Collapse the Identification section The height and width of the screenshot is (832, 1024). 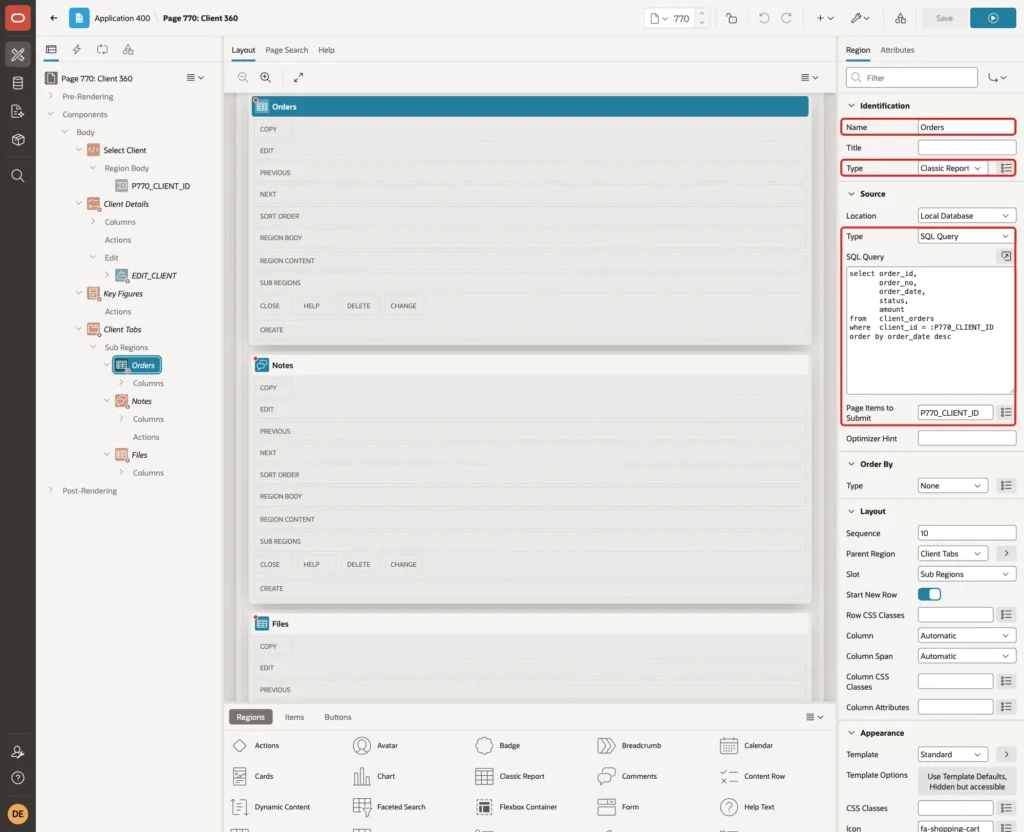(851, 105)
